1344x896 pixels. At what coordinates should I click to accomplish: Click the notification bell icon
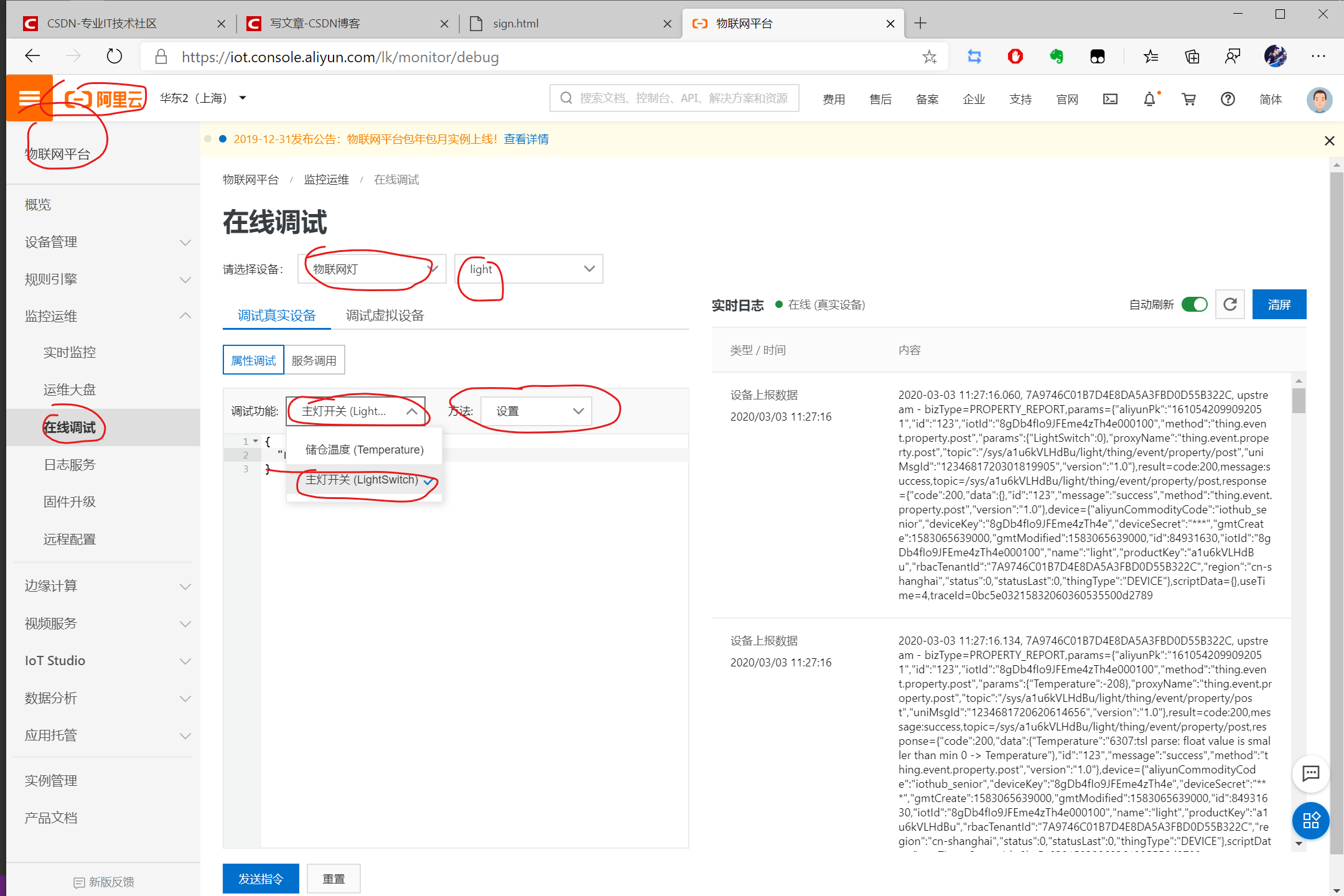pos(1149,99)
